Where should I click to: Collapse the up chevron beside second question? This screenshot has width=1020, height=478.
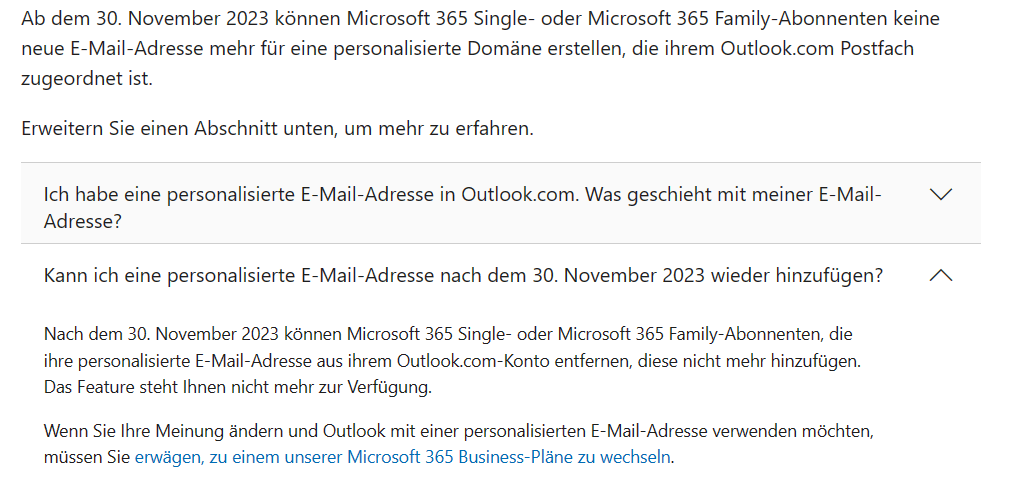941,276
